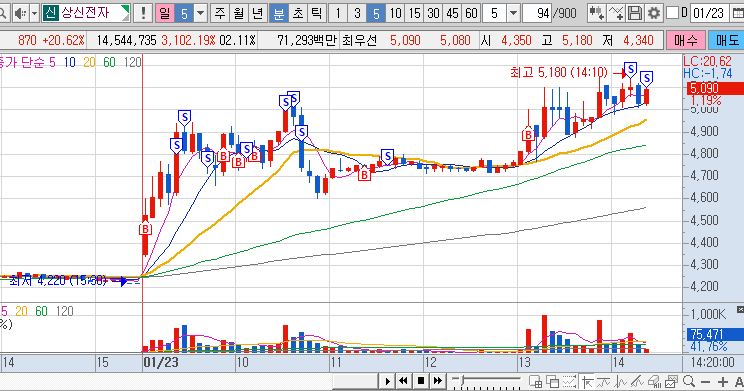The width and height of the screenshot is (744, 391).
Task: Click the exclamation mark info button
Action: [143, 13]
